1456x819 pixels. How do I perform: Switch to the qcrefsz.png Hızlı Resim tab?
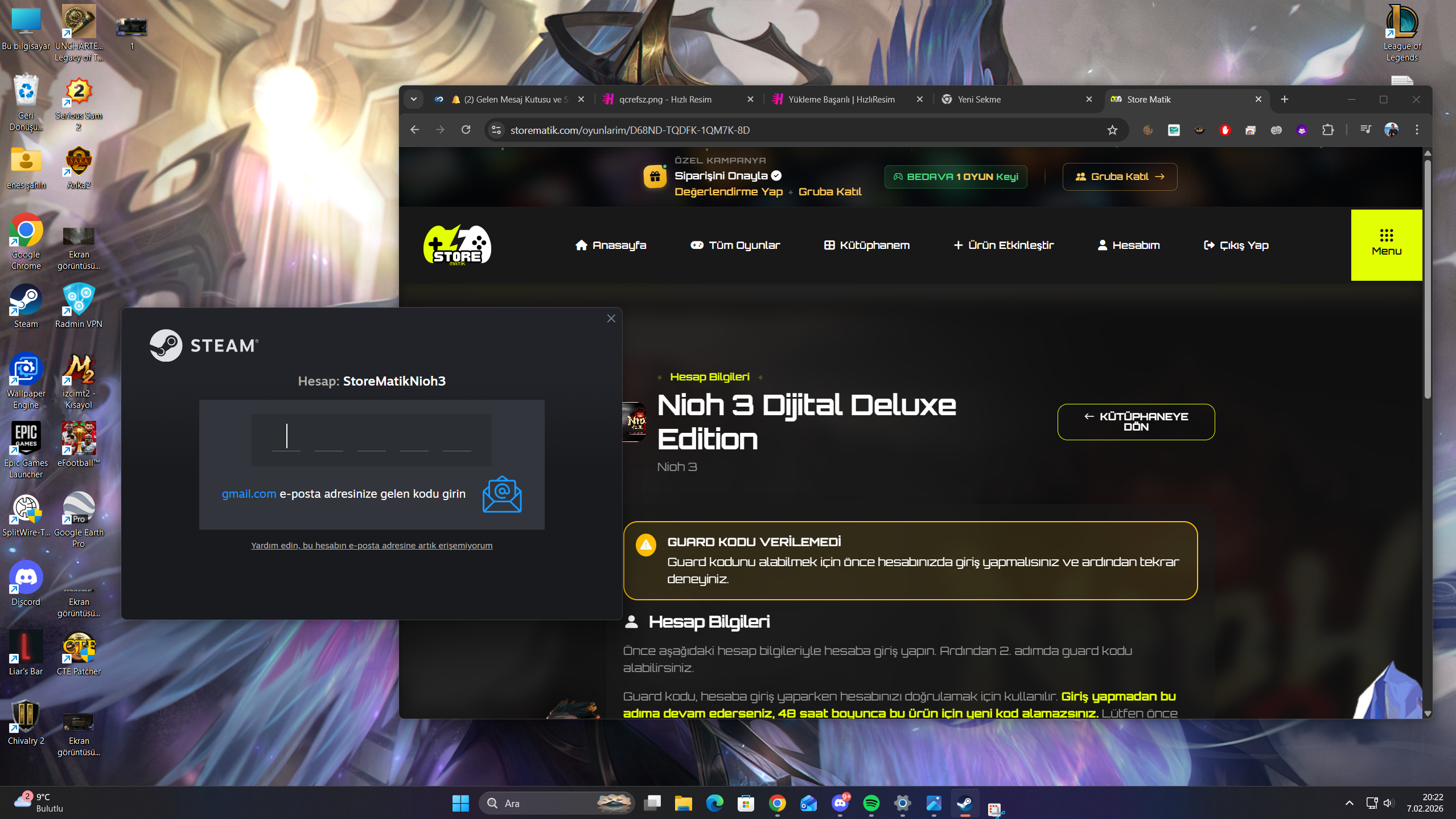coord(678,99)
